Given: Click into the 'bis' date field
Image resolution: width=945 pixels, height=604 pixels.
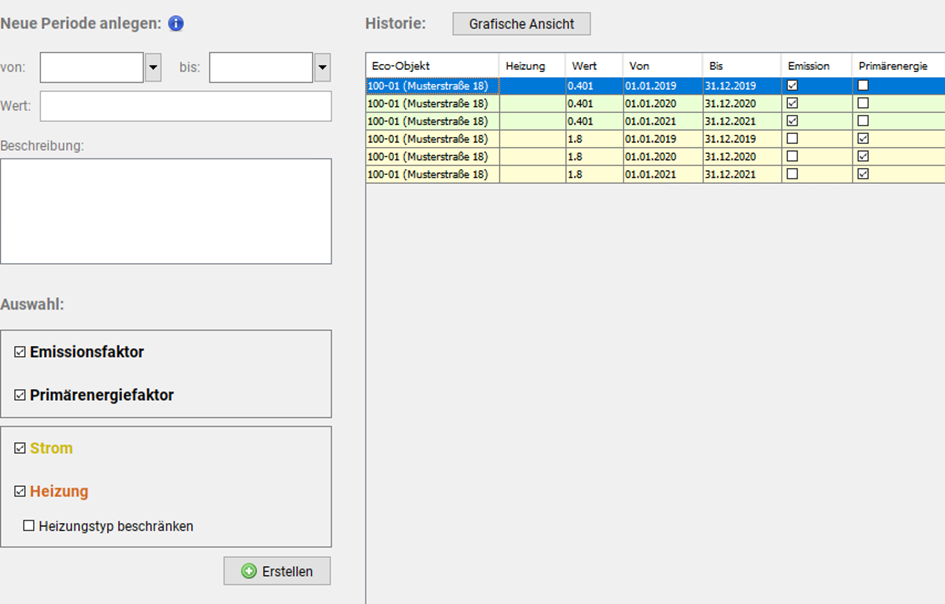Looking at the screenshot, I should click(x=260, y=68).
